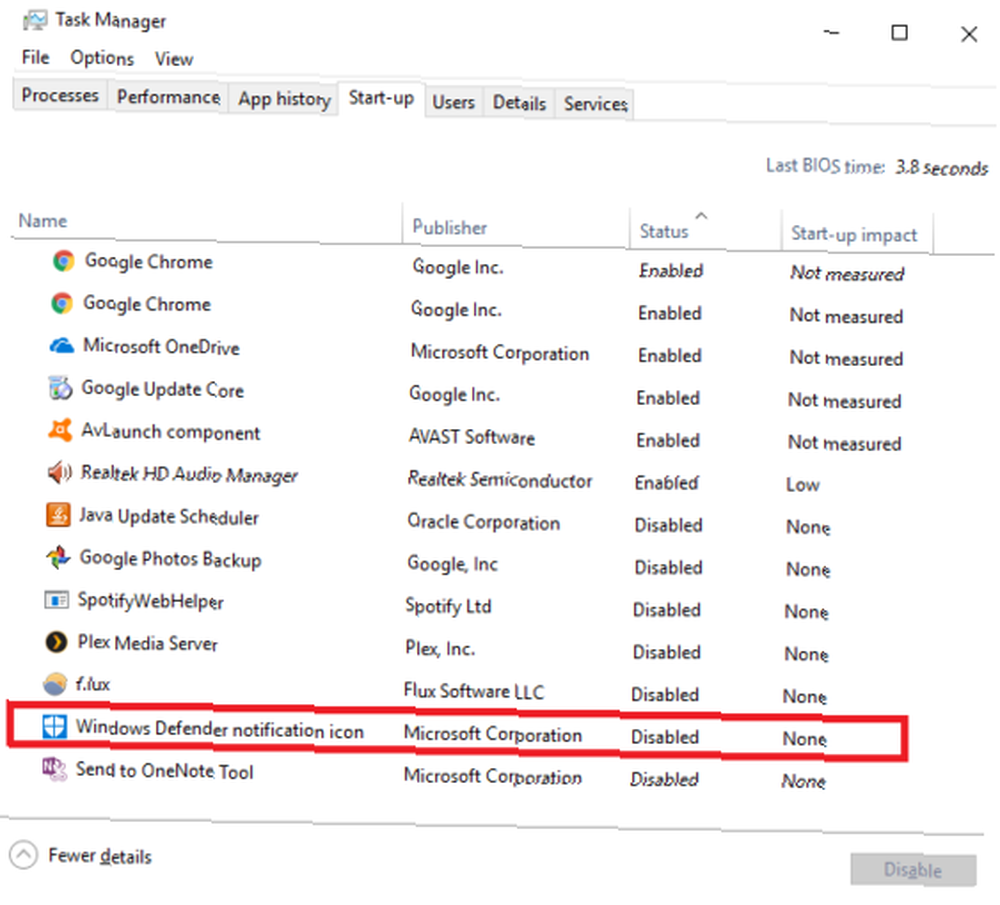Click the Disable button
Screen dimensions: 1000x905
913,870
